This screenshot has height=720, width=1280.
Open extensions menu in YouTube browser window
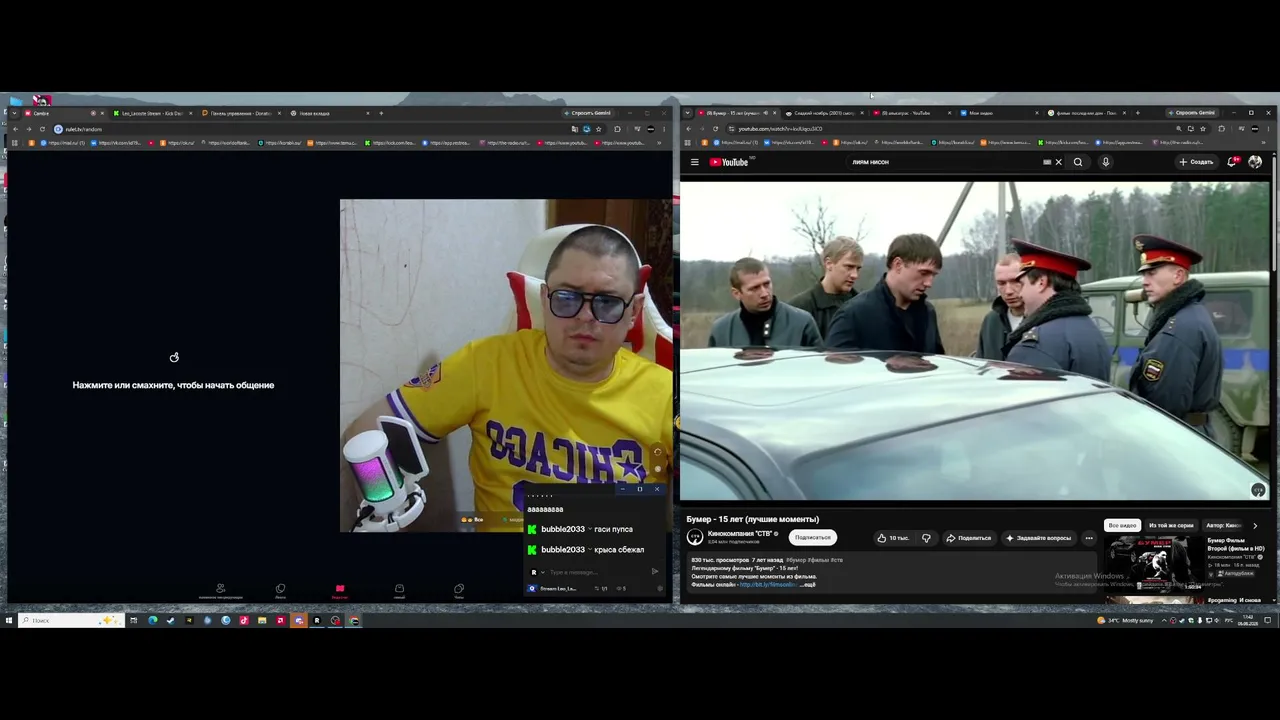coord(1221,129)
